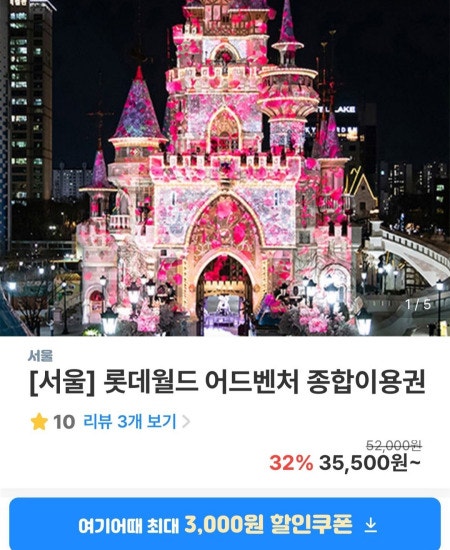Viewport: 450px width, 550px height.
Task: Open the pink castle photo
Action: point(225,168)
